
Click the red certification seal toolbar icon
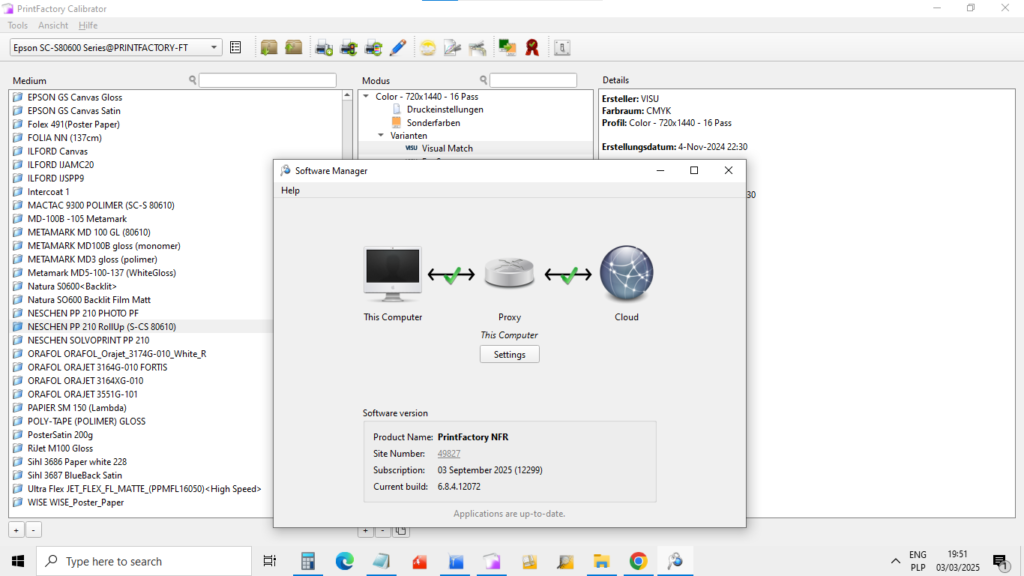[x=531, y=46]
